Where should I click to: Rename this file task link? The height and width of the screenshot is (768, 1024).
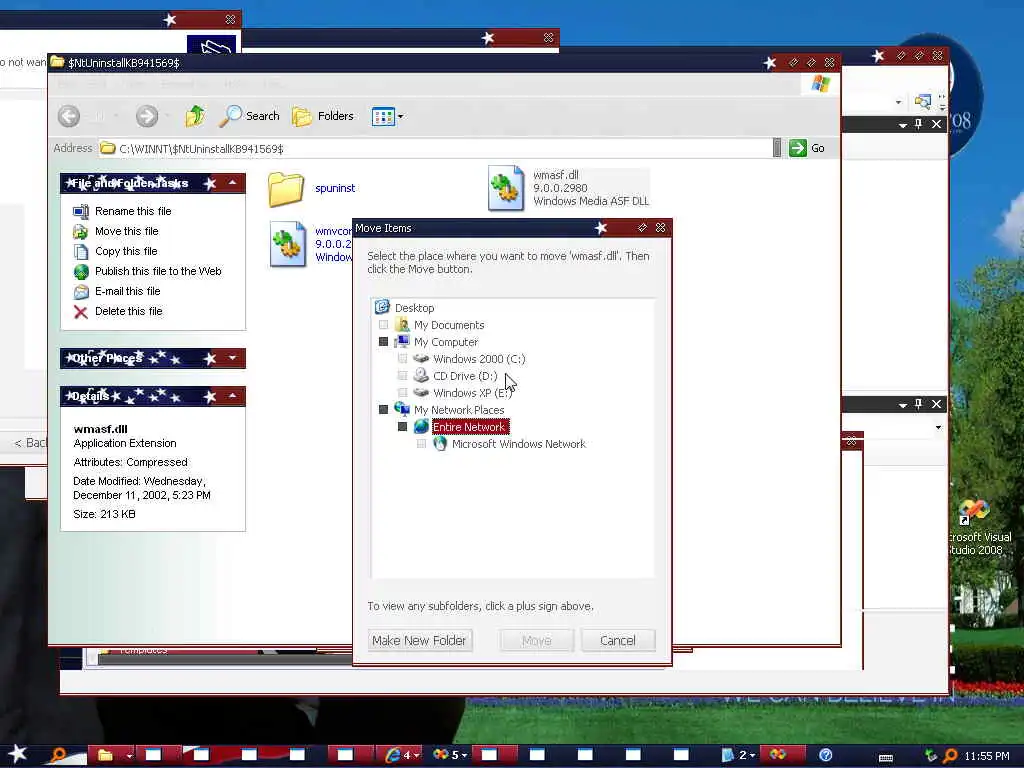pyautogui.click(x=133, y=211)
